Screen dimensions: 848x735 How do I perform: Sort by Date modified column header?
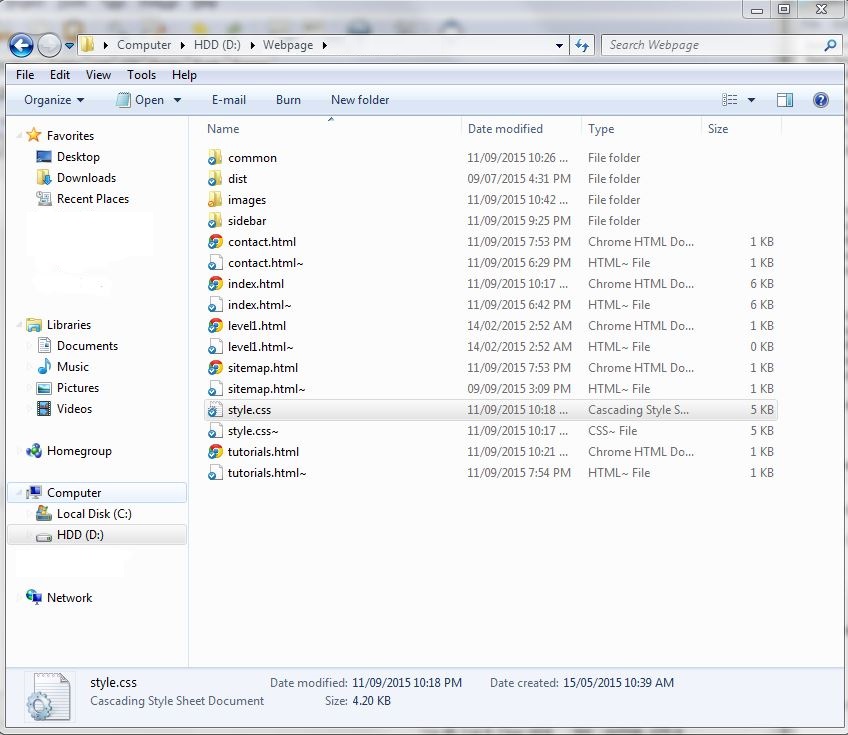tap(505, 129)
